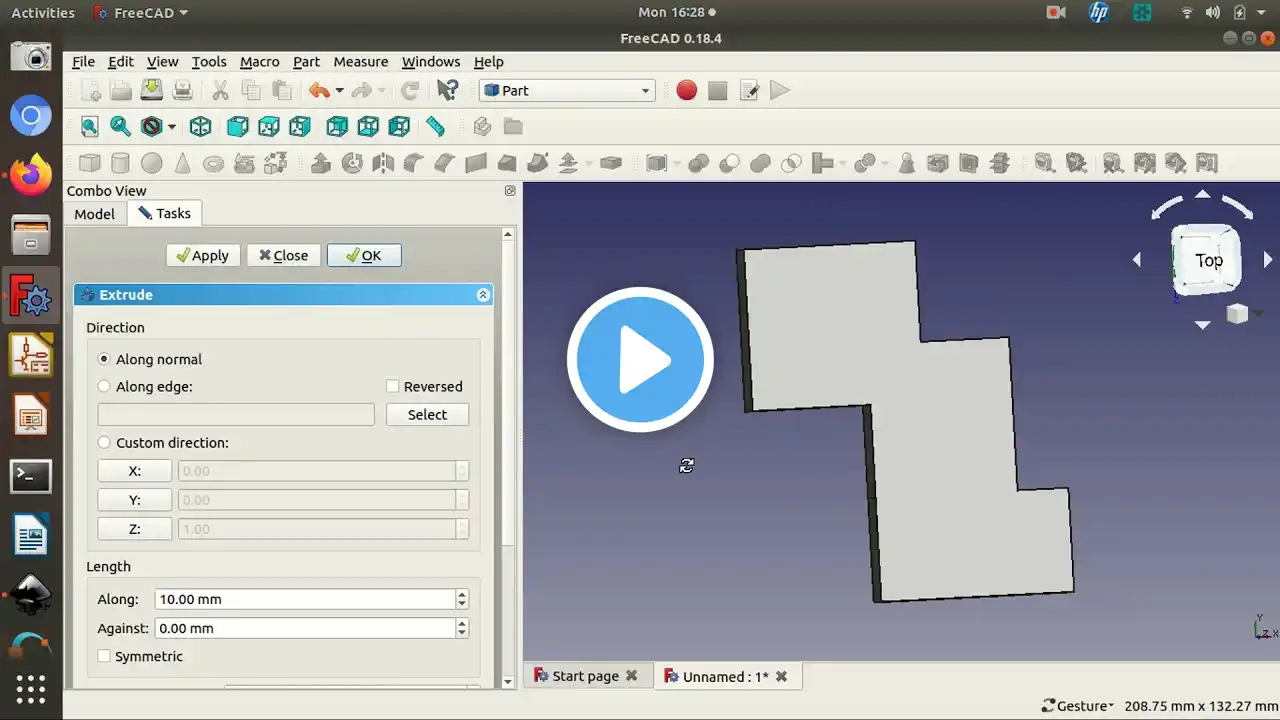The image size is (1280, 720).
Task: Open the macro editor notepad icon
Action: (748, 90)
